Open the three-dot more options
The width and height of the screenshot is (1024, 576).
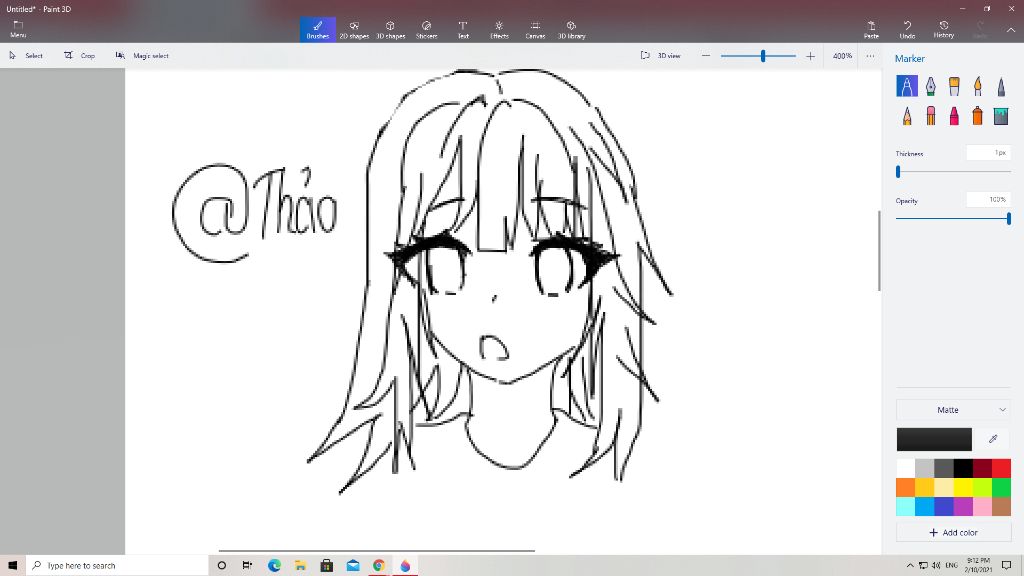[870, 56]
